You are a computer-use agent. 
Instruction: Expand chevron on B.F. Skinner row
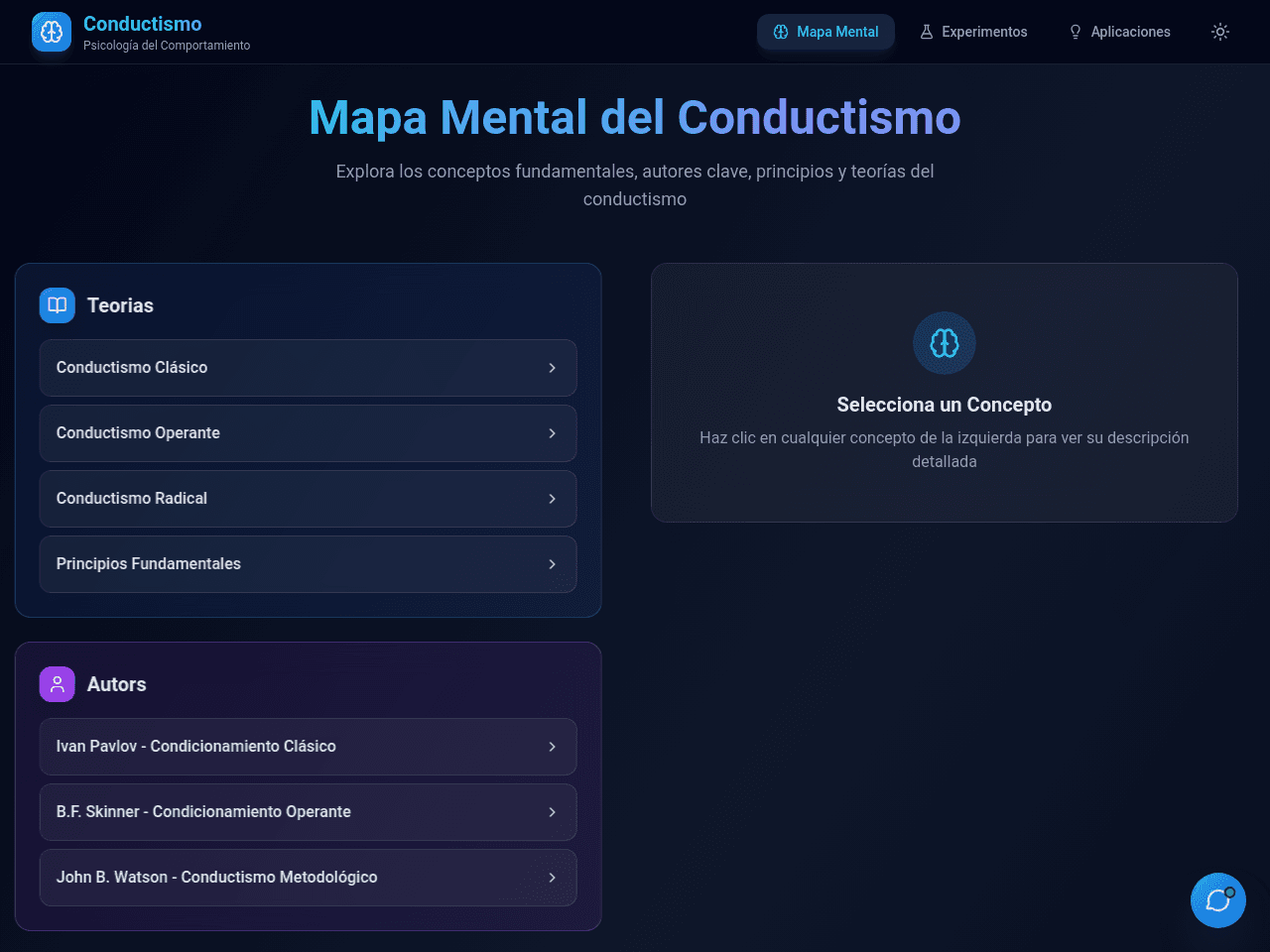point(553,812)
